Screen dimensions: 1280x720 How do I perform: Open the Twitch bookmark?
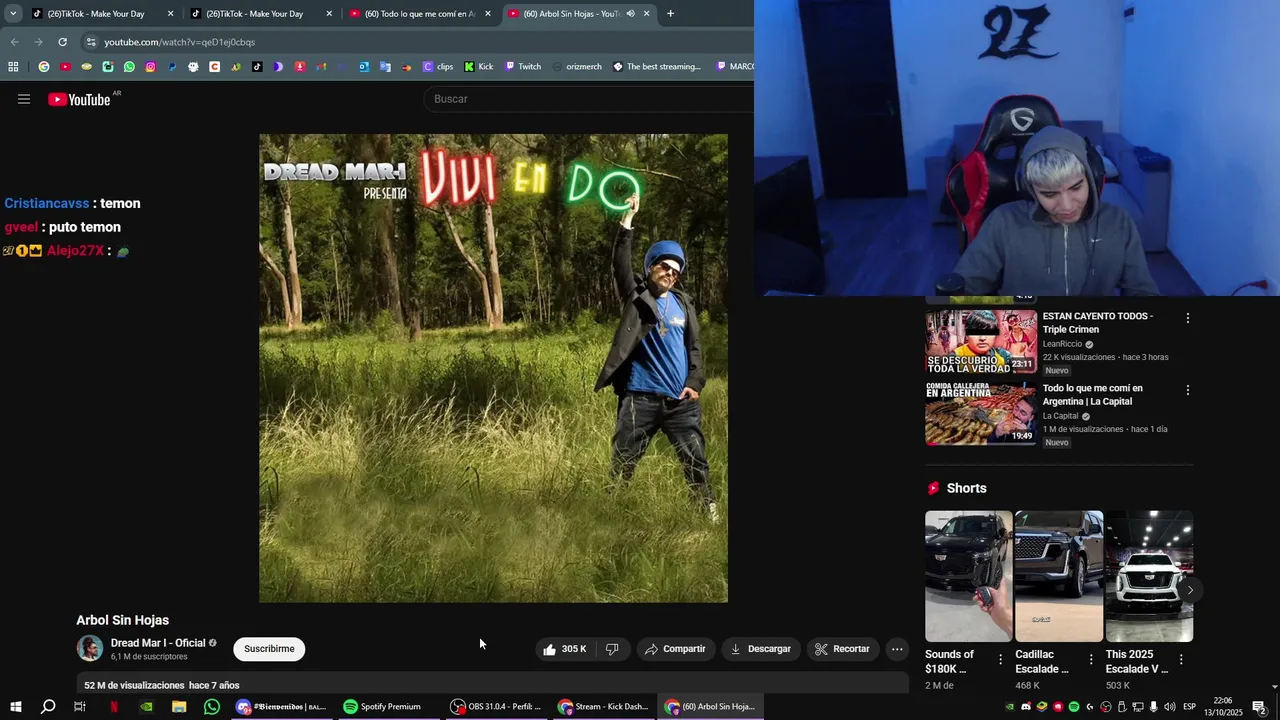(523, 67)
